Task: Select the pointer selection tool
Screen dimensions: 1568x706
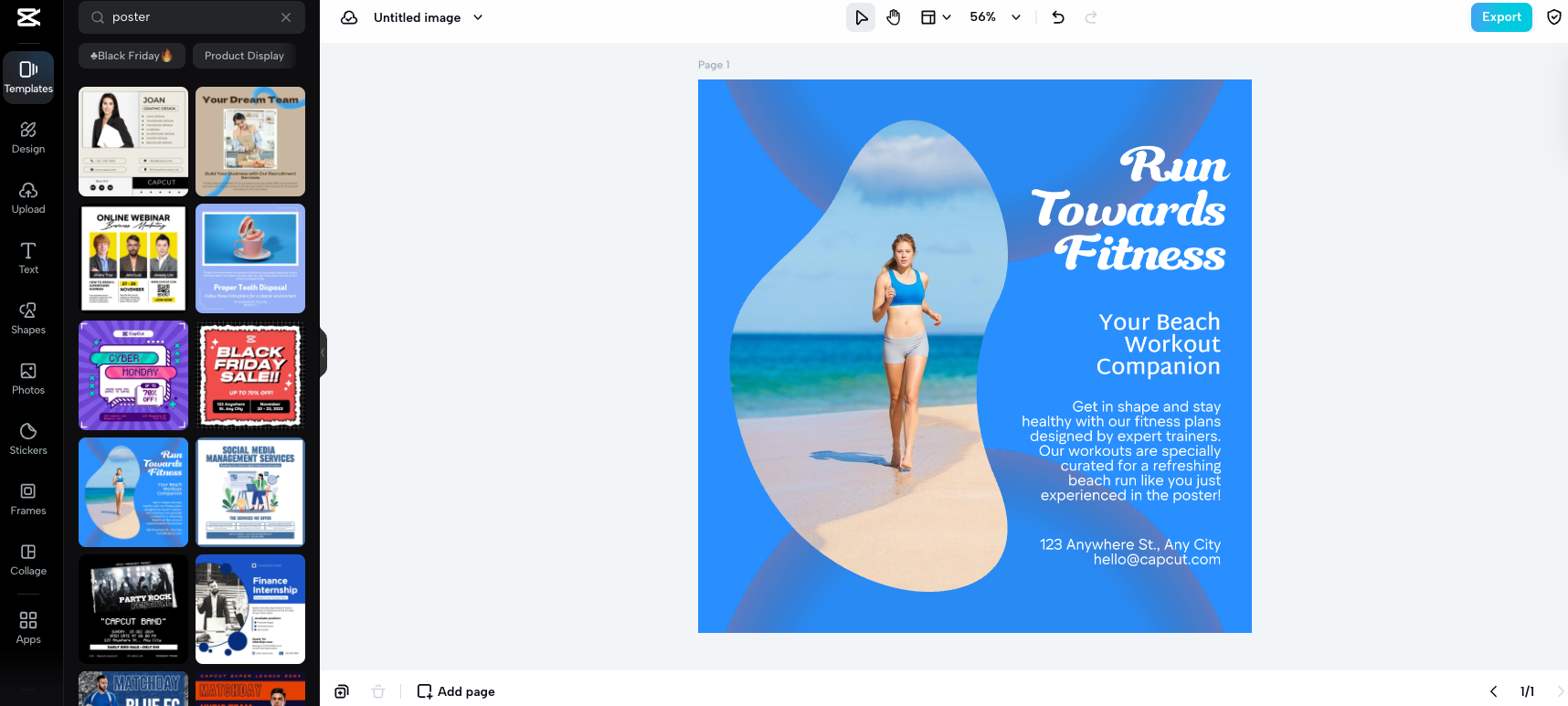Action: pos(861,17)
